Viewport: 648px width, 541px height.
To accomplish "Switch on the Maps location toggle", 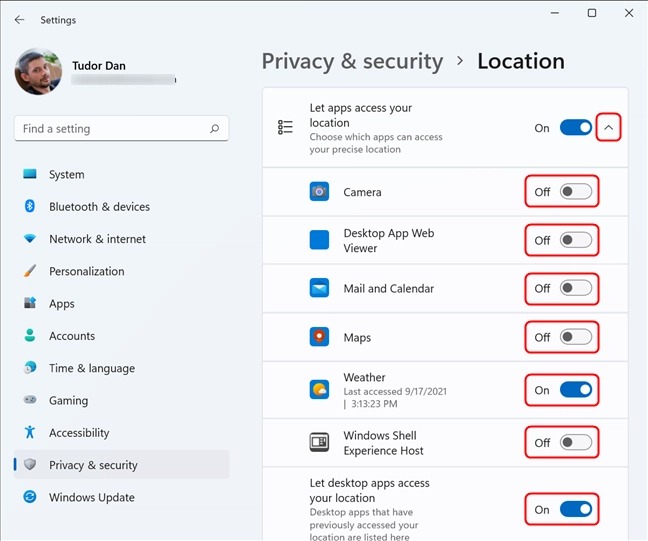I will [576, 337].
